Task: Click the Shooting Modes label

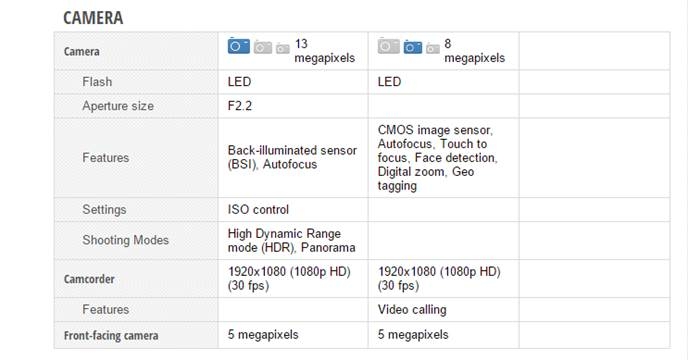Action: click(125, 240)
